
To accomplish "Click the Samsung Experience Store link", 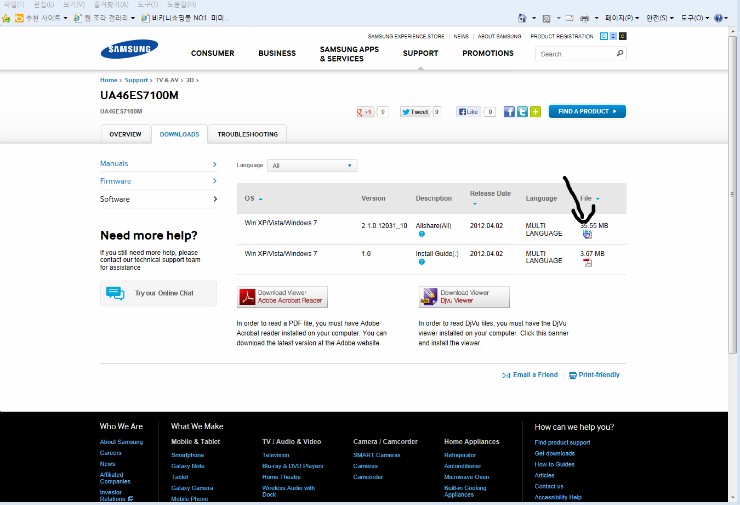I will [x=406, y=36].
